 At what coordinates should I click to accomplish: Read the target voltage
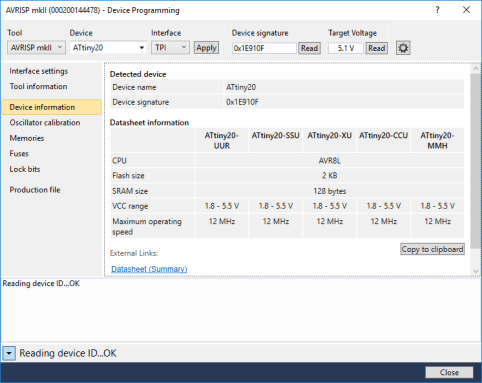377,48
